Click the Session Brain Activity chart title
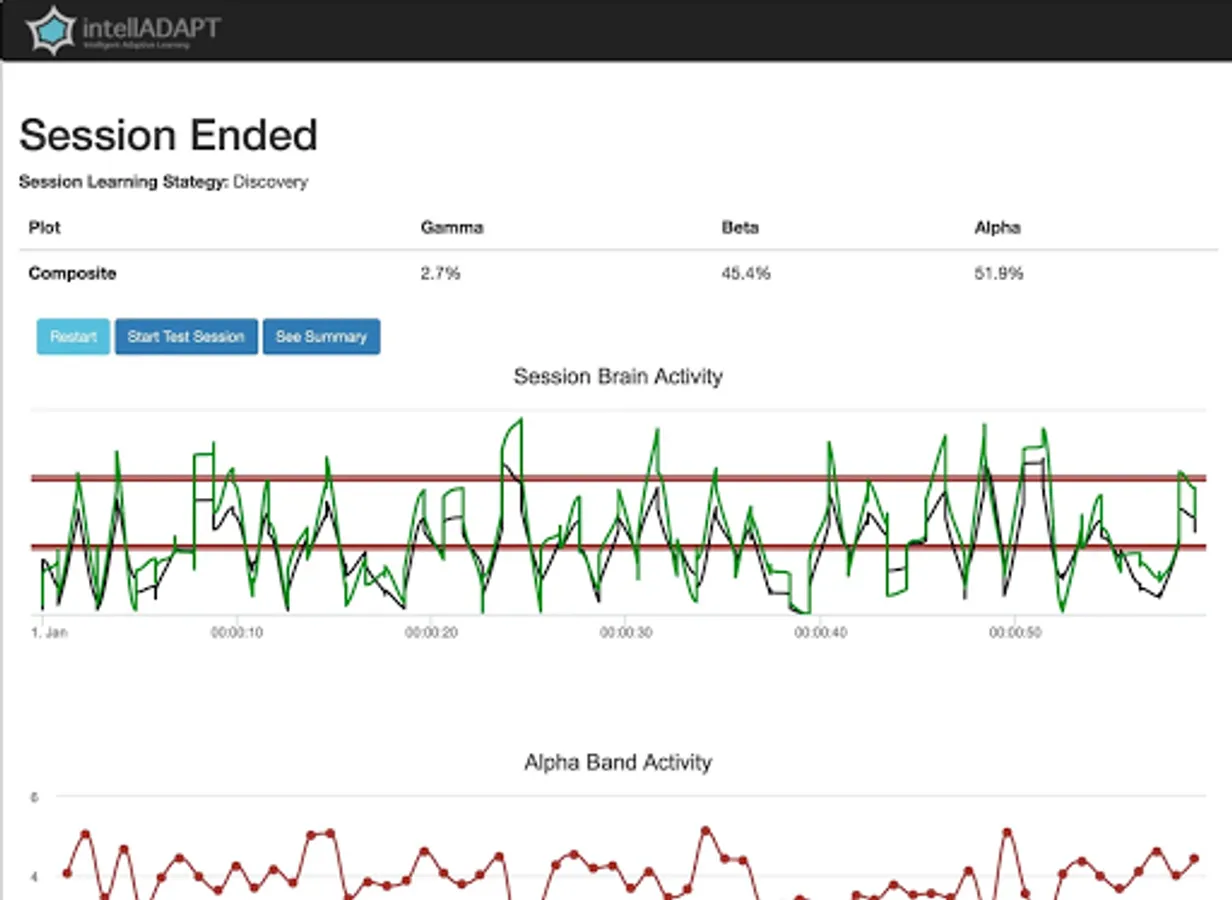Image resolution: width=1232 pixels, height=900 pixels. pyautogui.click(x=618, y=376)
